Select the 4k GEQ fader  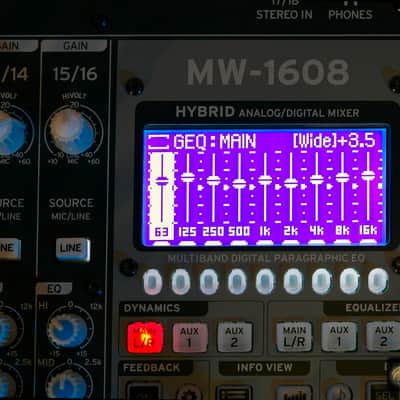[x=317, y=180]
